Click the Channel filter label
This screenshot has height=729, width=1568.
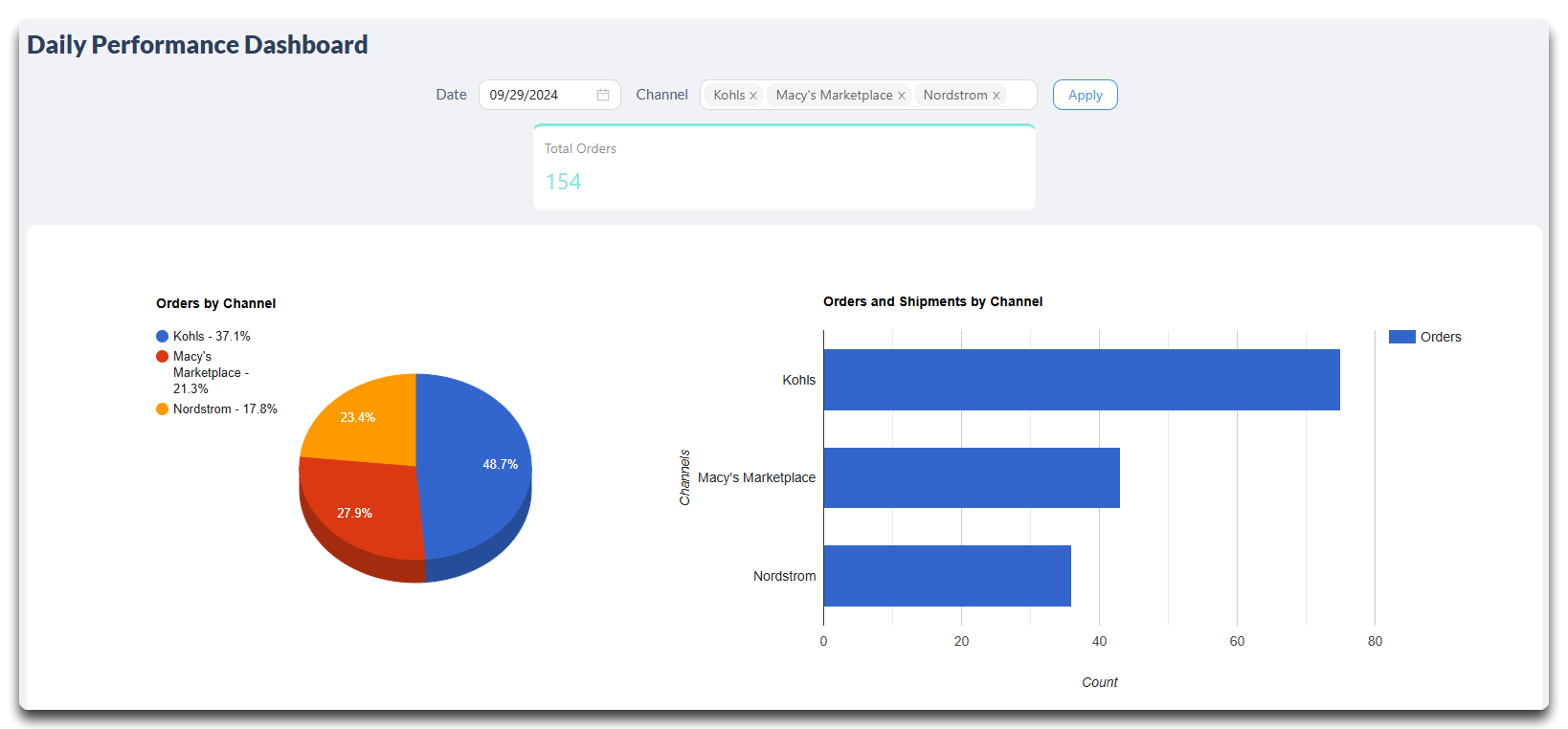pos(662,95)
